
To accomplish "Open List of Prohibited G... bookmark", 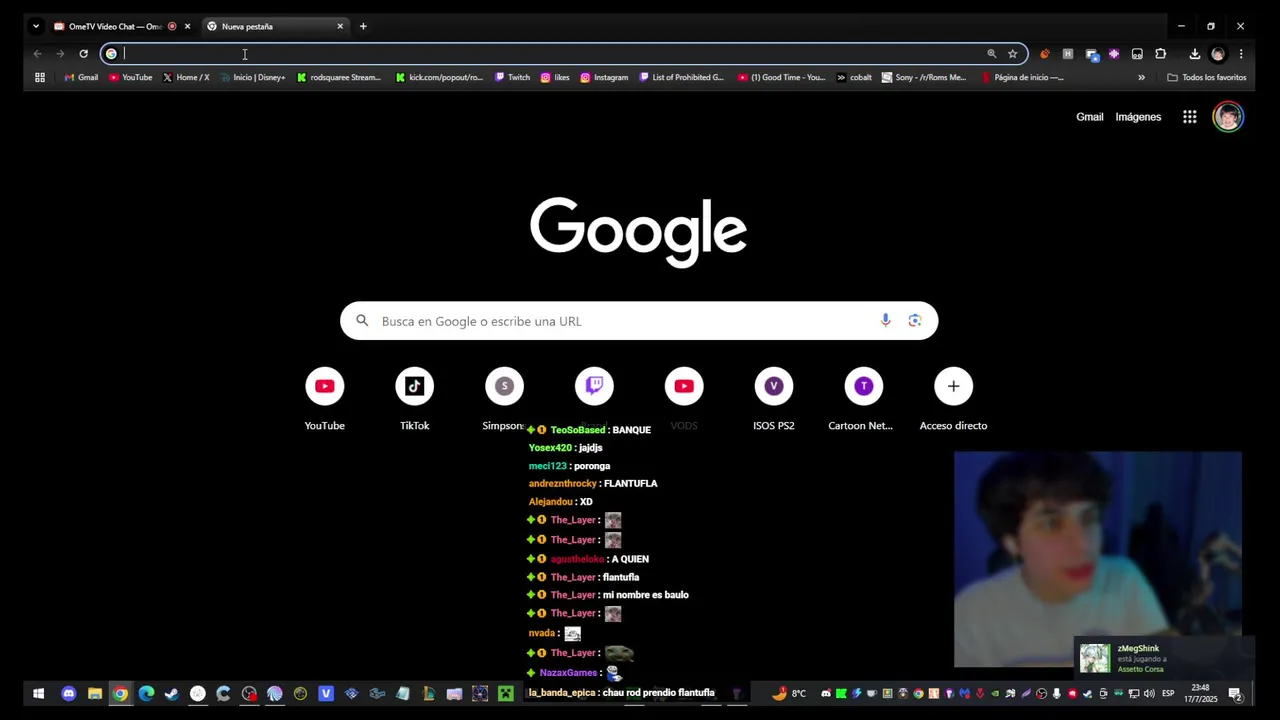I will (681, 77).
